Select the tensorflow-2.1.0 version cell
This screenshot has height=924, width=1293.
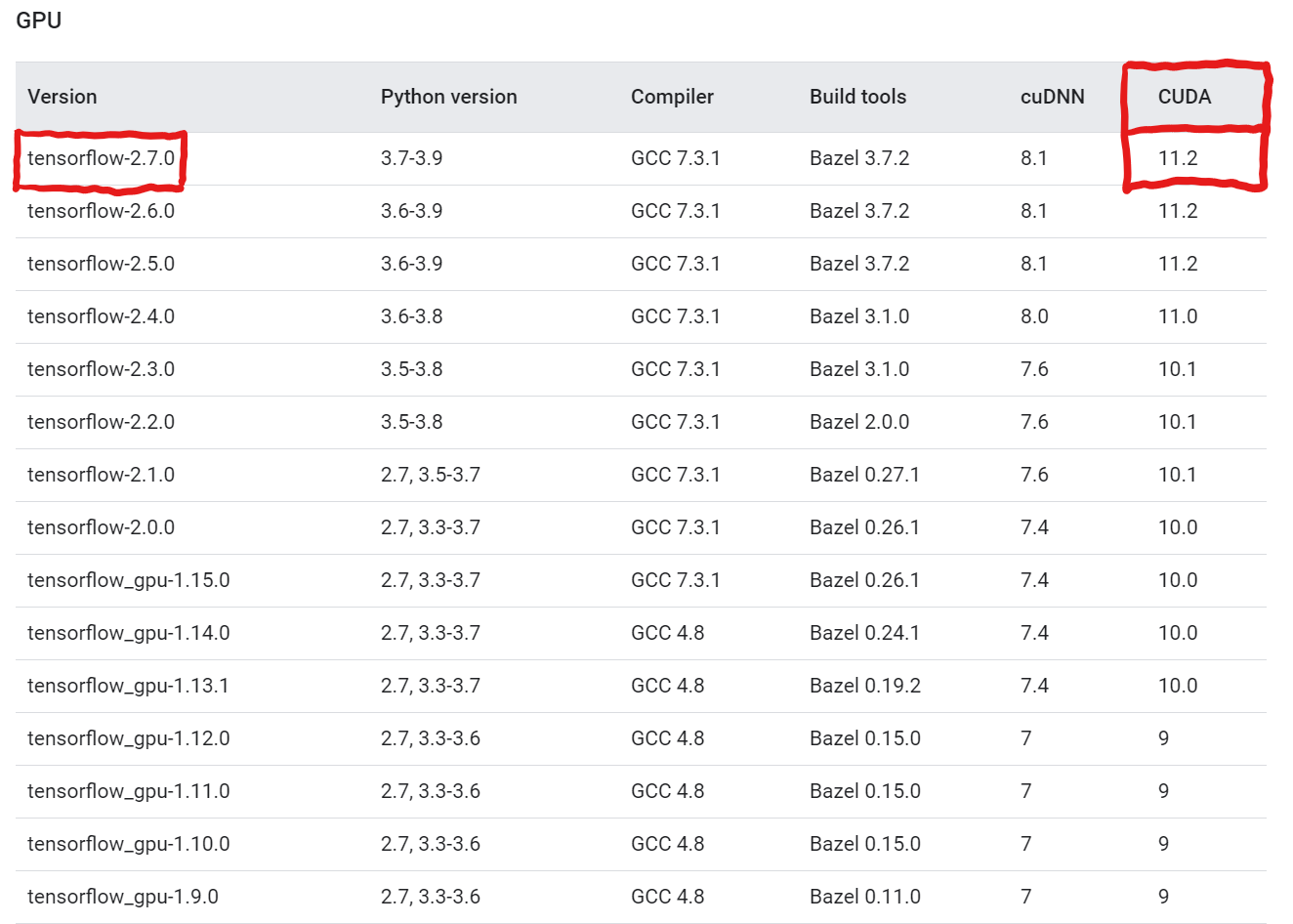pos(102,475)
